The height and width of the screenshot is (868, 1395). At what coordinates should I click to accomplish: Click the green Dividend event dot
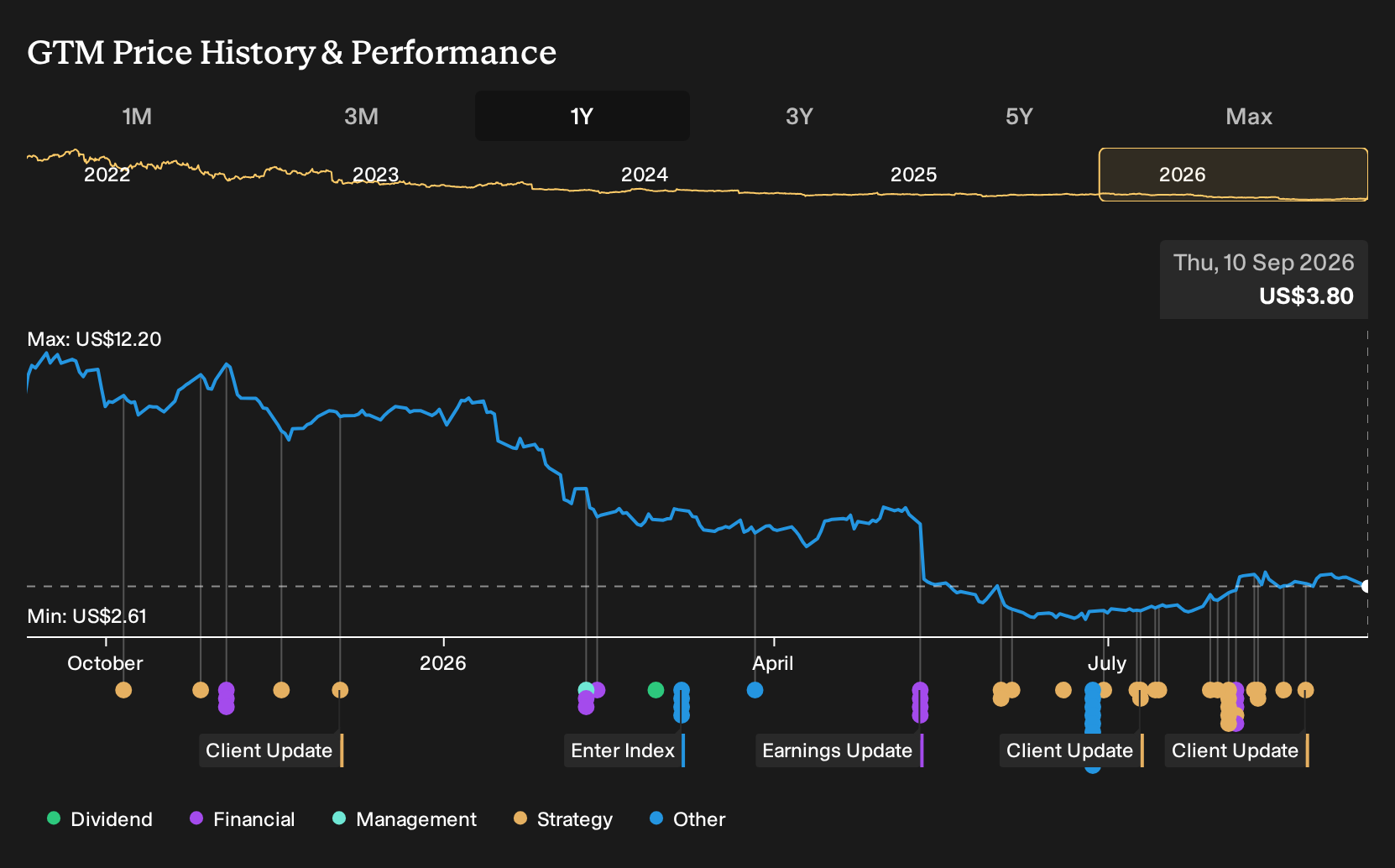click(x=656, y=690)
